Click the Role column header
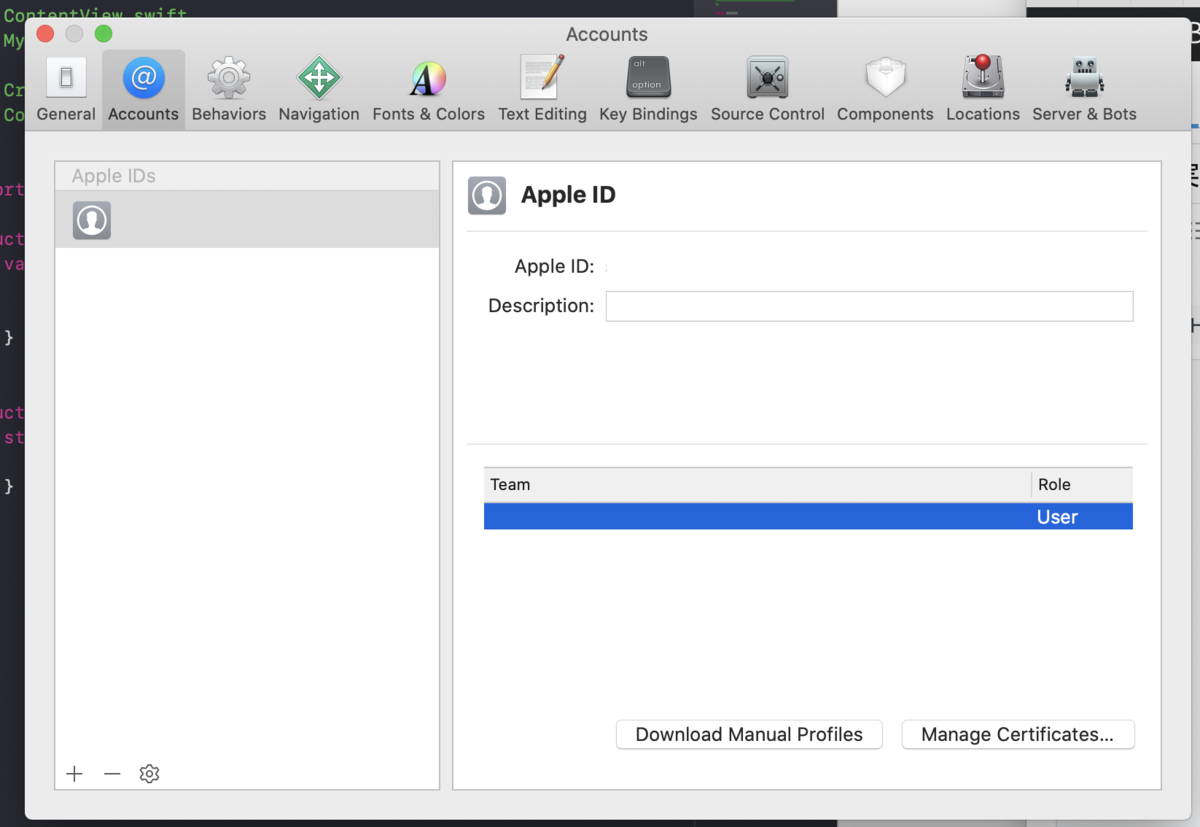 (x=1082, y=485)
